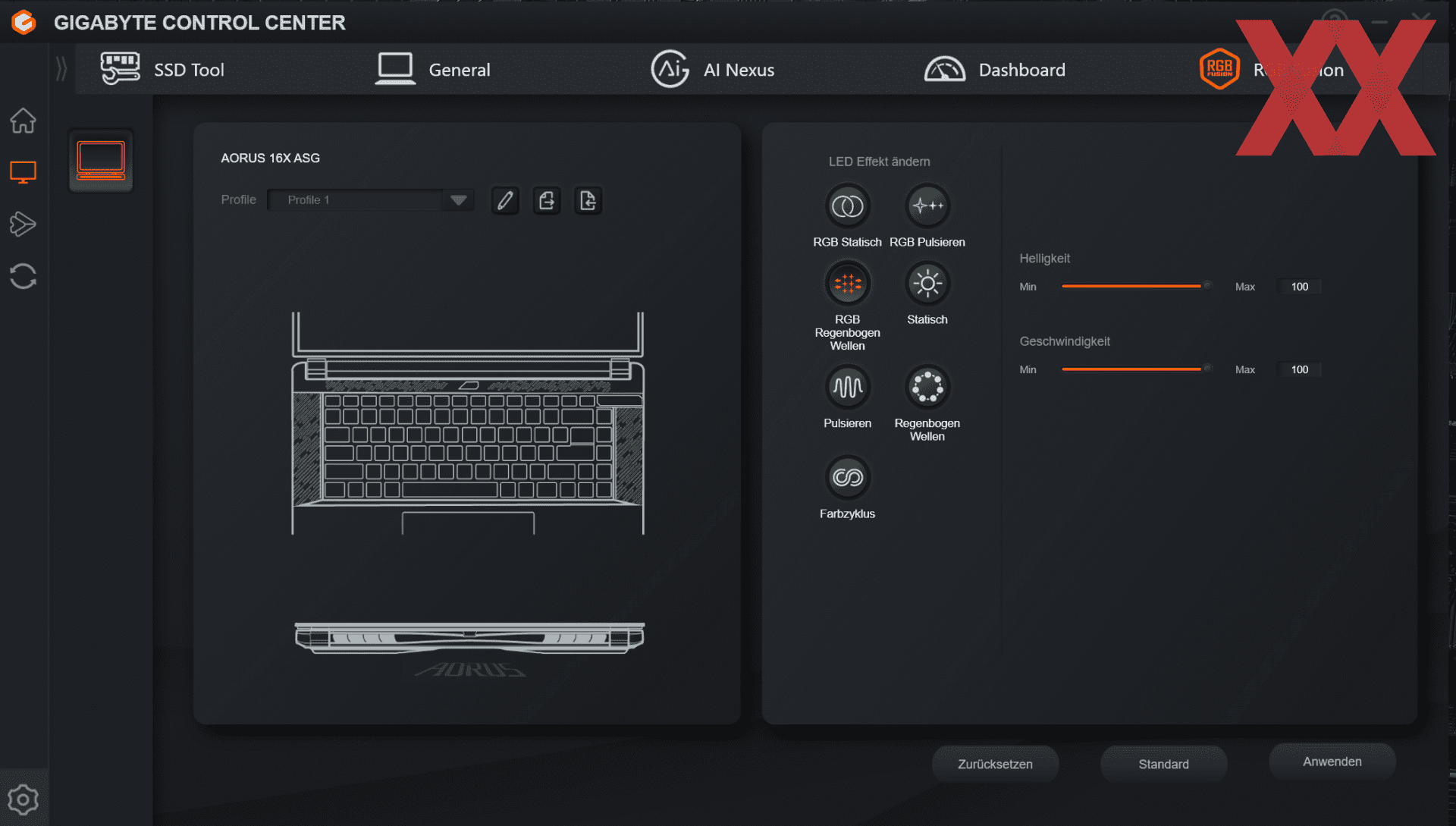Select the RGB Statisch LED effect
Image resolution: width=1456 pixels, height=826 pixels.
tap(847, 206)
